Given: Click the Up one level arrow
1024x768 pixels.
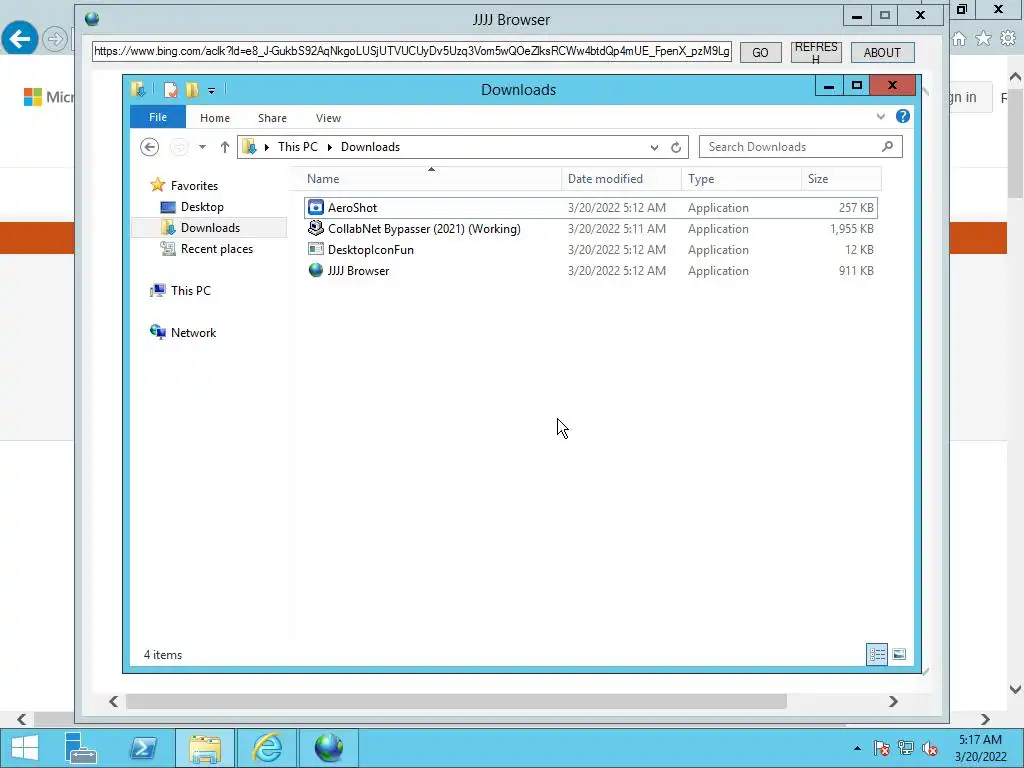Looking at the screenshot, I should tap(225, 147).
